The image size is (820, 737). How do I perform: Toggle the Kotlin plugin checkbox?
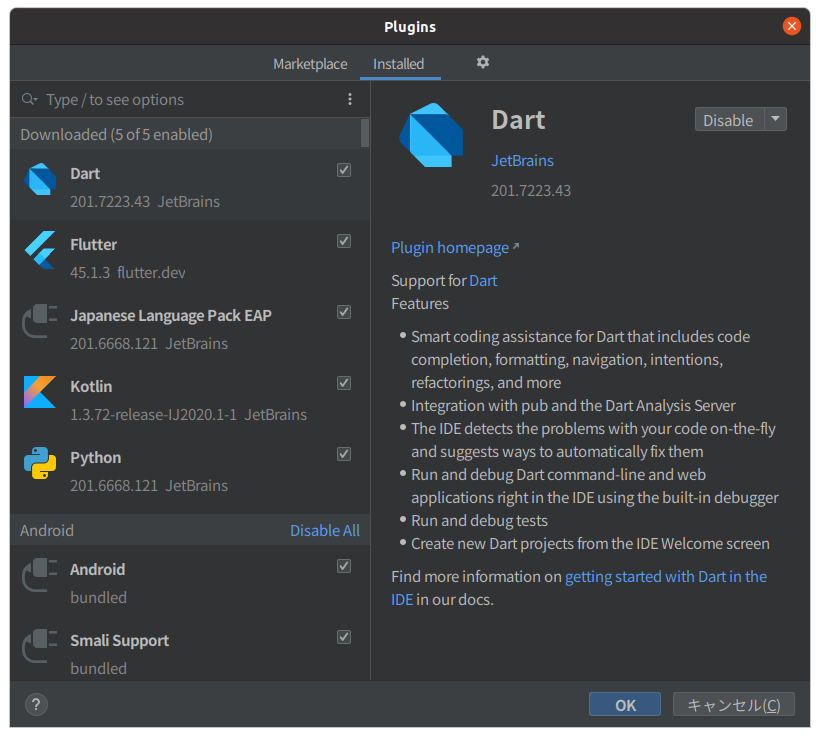coord(344,383)
